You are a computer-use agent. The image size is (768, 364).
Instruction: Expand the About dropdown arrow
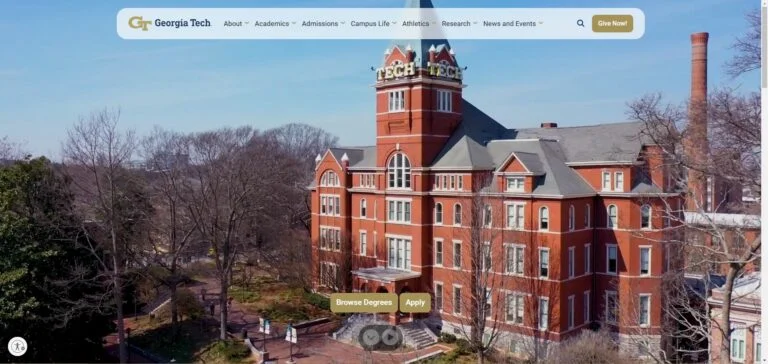(246, 23)
